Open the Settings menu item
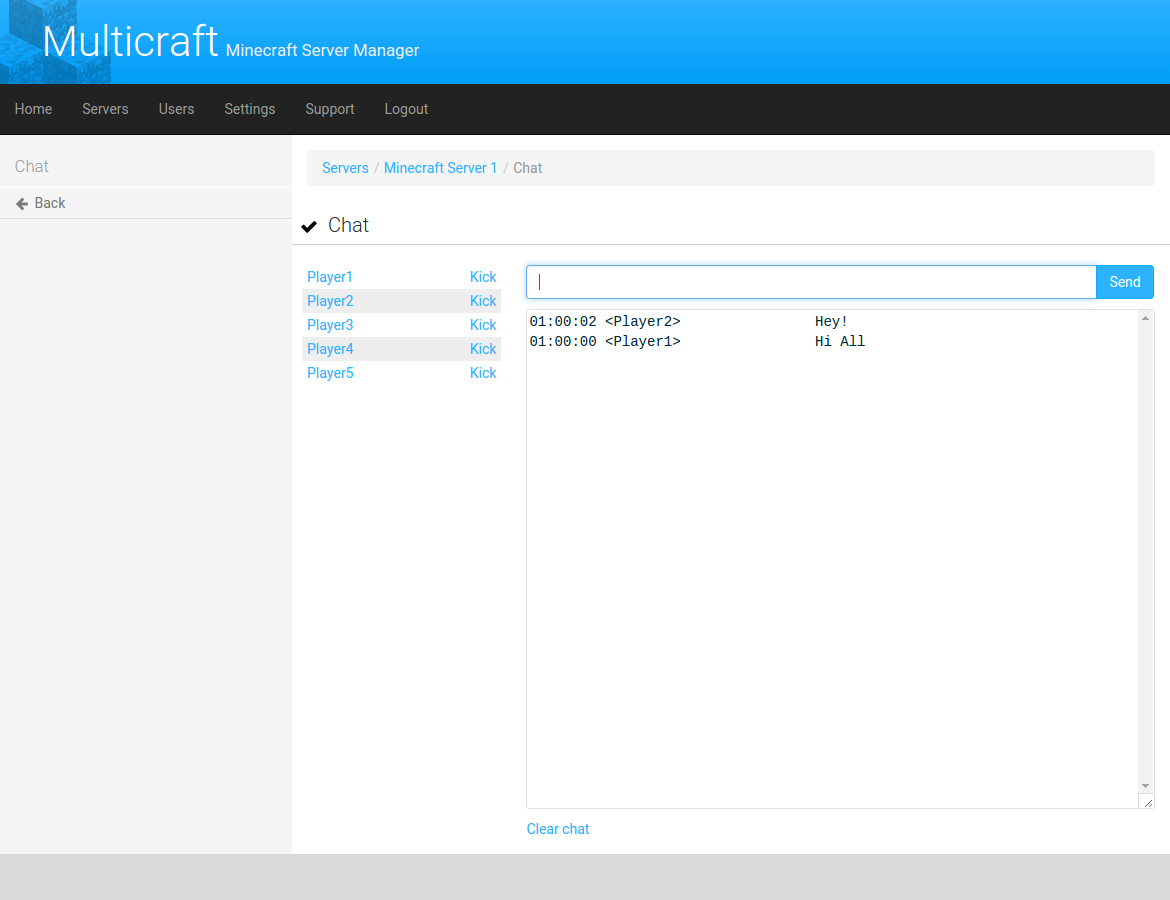 (250, 109)
